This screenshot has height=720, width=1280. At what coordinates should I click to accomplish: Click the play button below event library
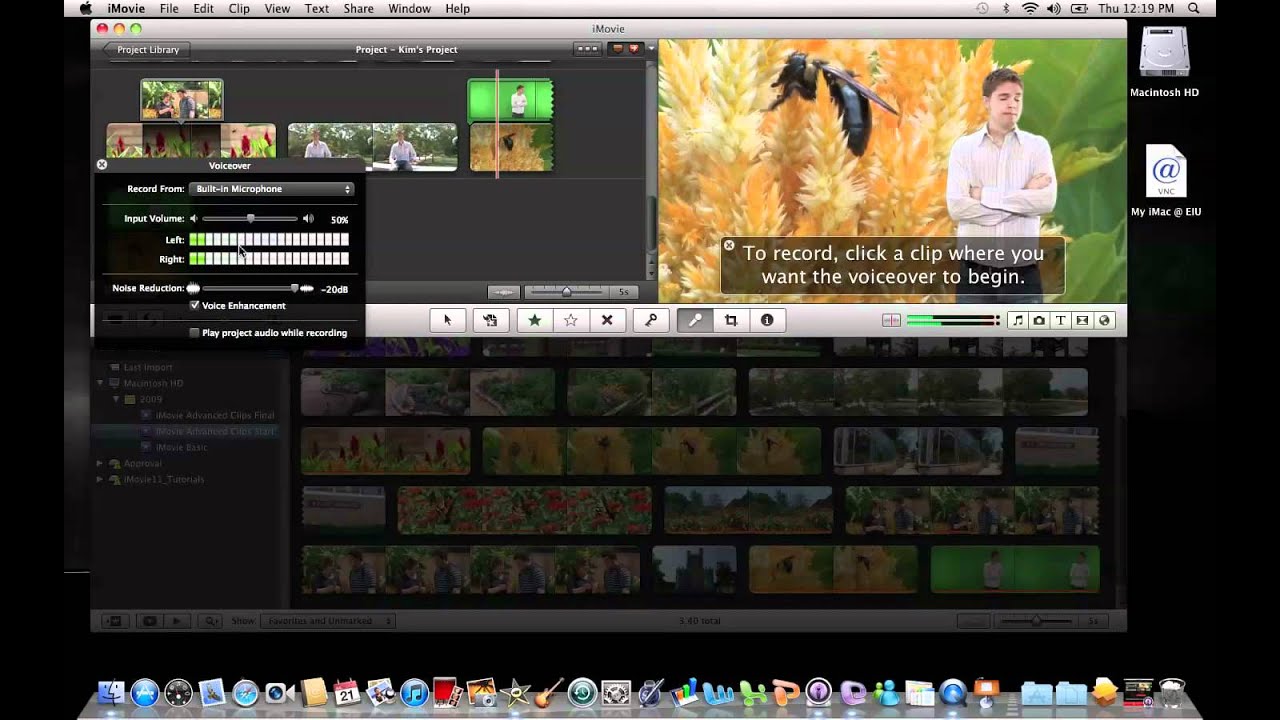[177, 621]
